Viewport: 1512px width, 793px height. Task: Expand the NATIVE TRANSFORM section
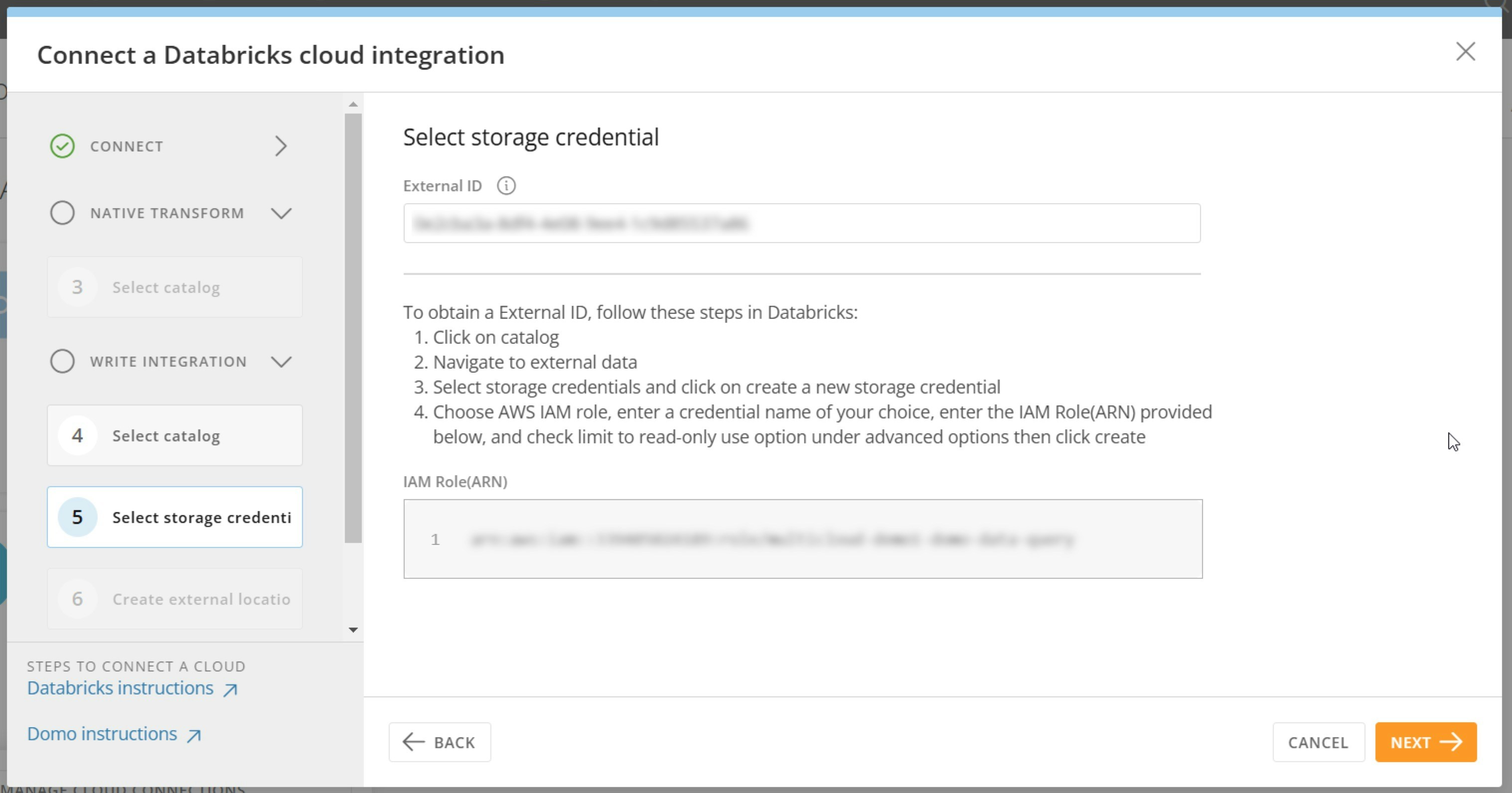pyautogui.click(x=282, y=214)
